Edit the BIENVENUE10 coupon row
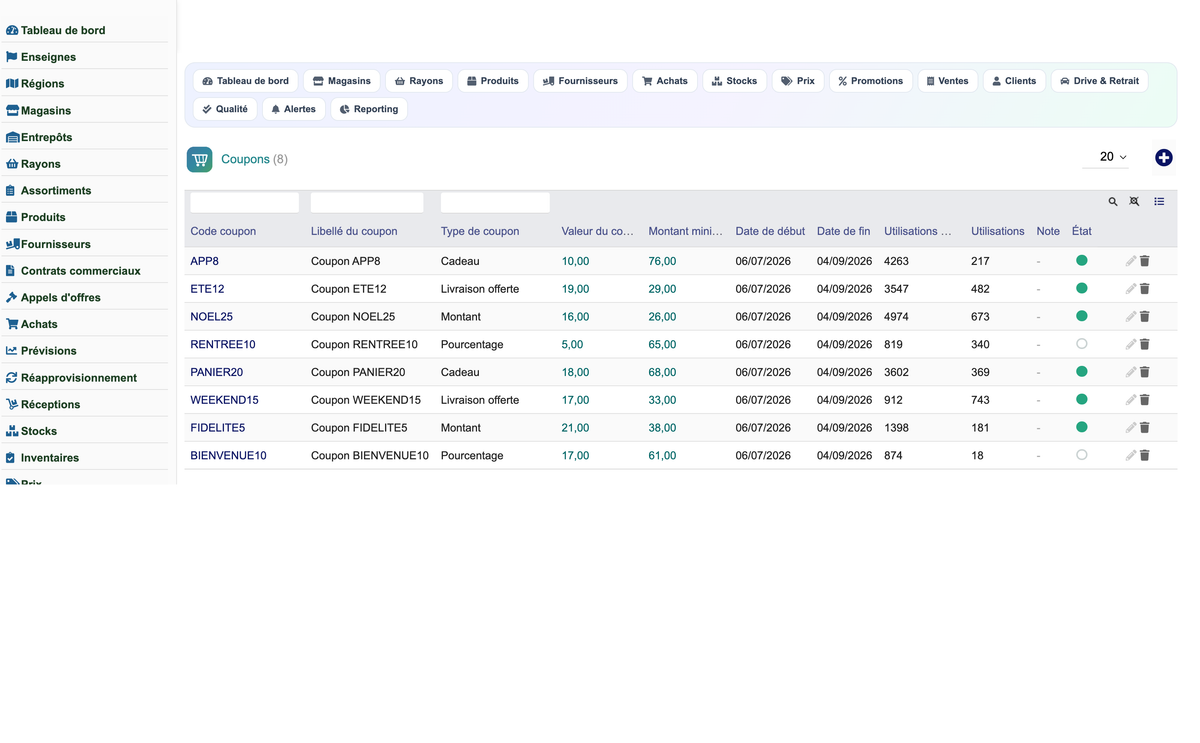This screenshot has height=743, width=1200. pos(1131,456)
